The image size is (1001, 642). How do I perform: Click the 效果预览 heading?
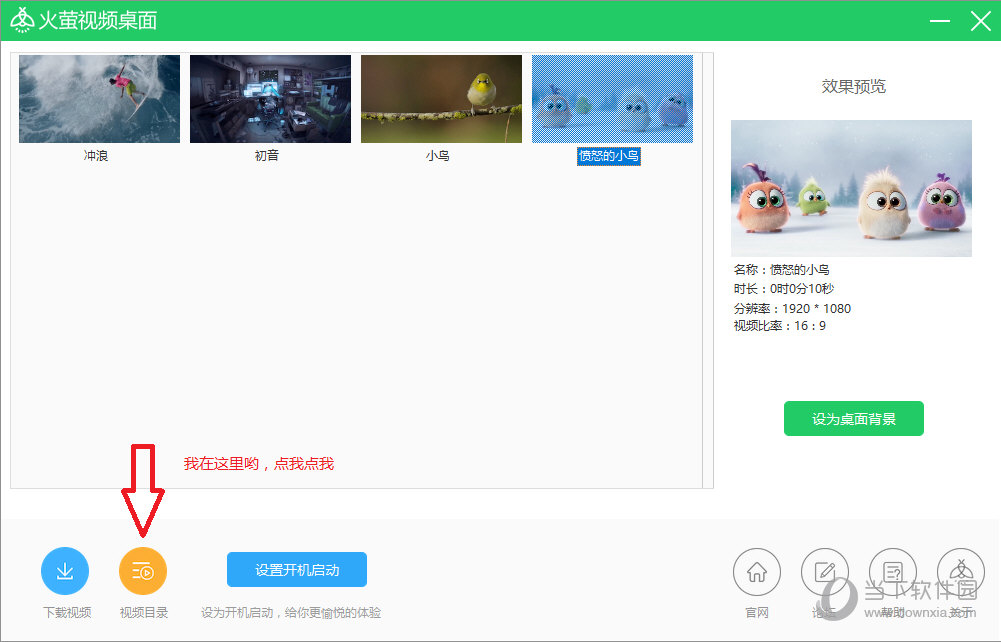click(854, 86)
